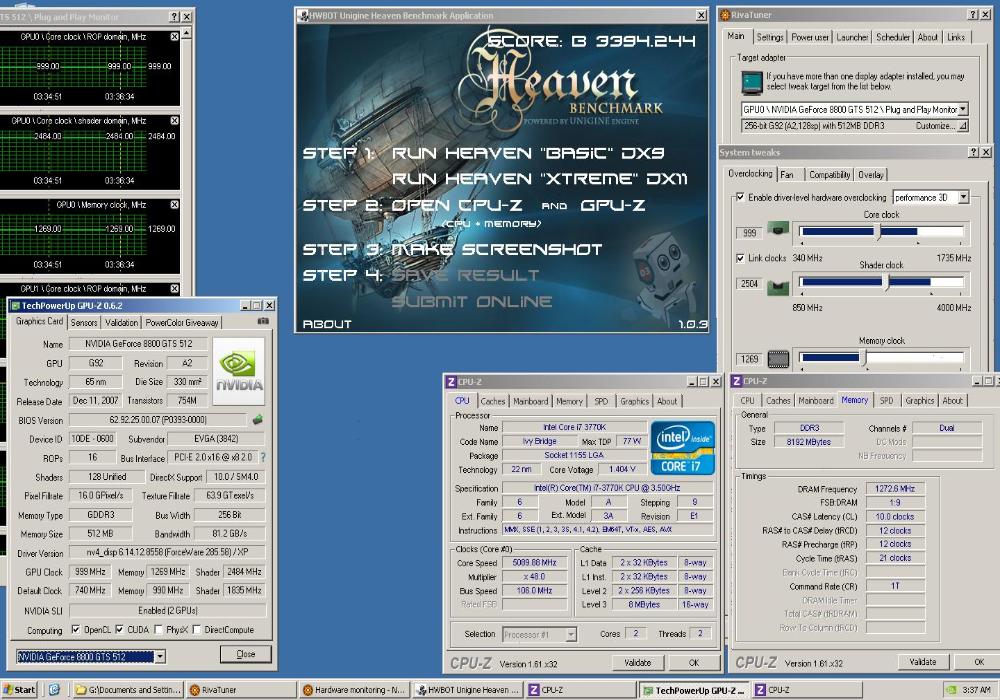The image size is (1000, 700).
Task: Click the Intel Core i7 logo in CPU-Z
Action: [682, 448]
